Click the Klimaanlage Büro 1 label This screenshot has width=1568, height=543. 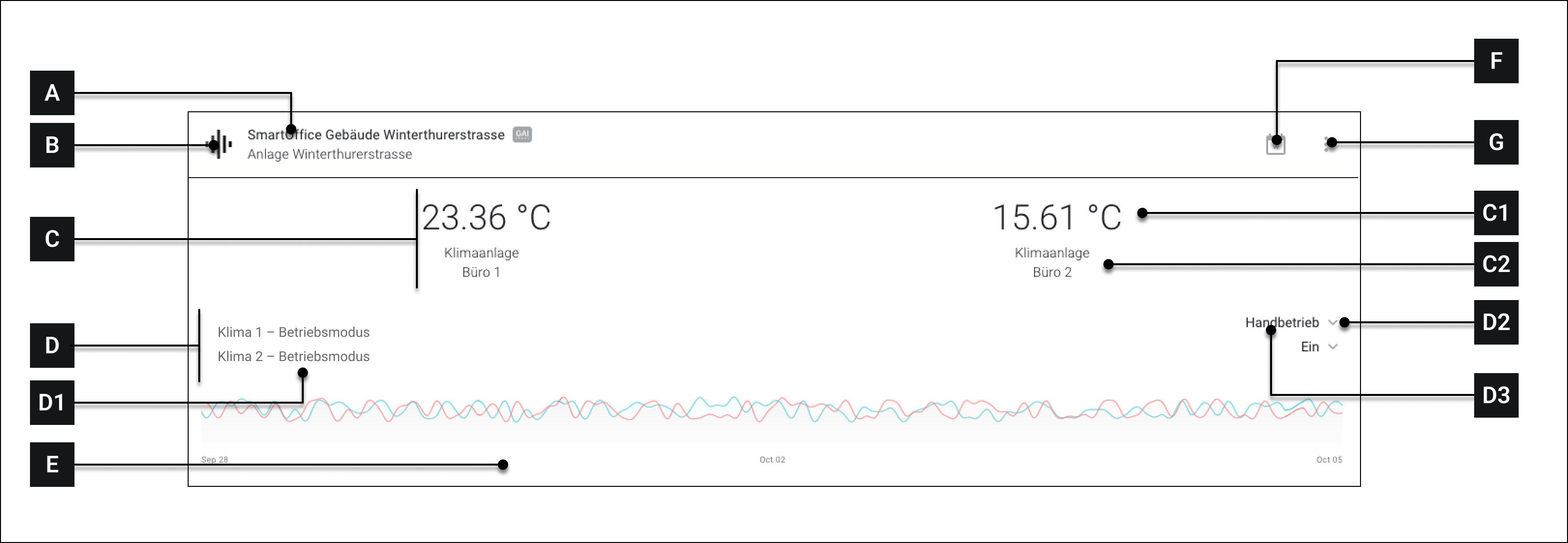[x=481, y=262]
